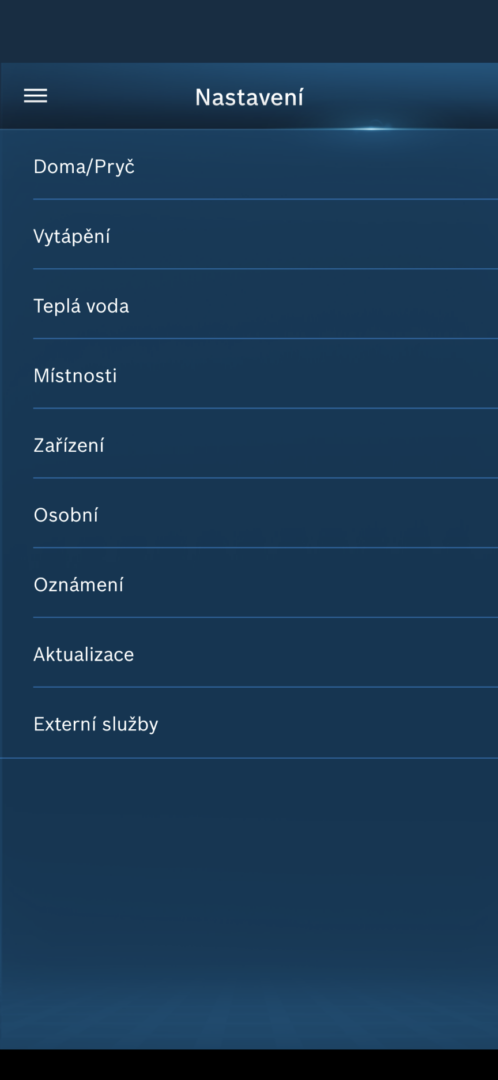
Task: Tap the Zařízení row text
Action: tap(69, 445)
